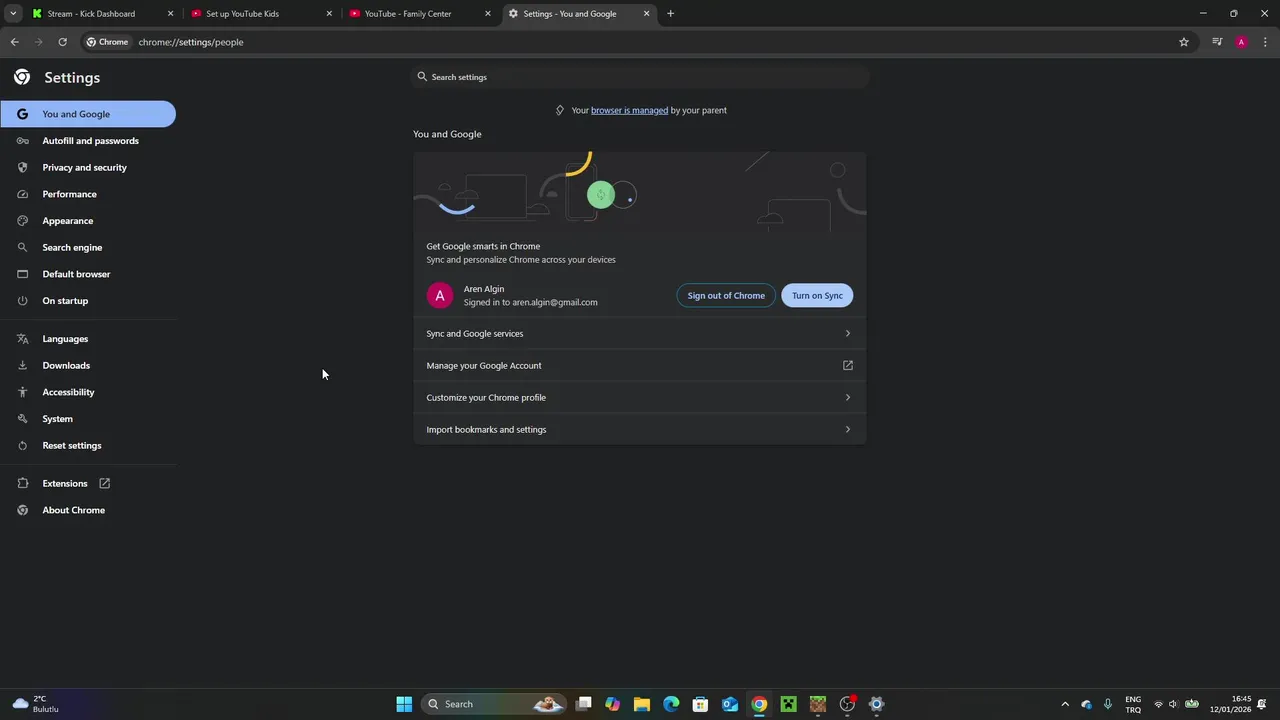The width and height of the screenshot is (1280, 720).
Task: Expand Customize your Chrome profile
Action: click(639, 398)
